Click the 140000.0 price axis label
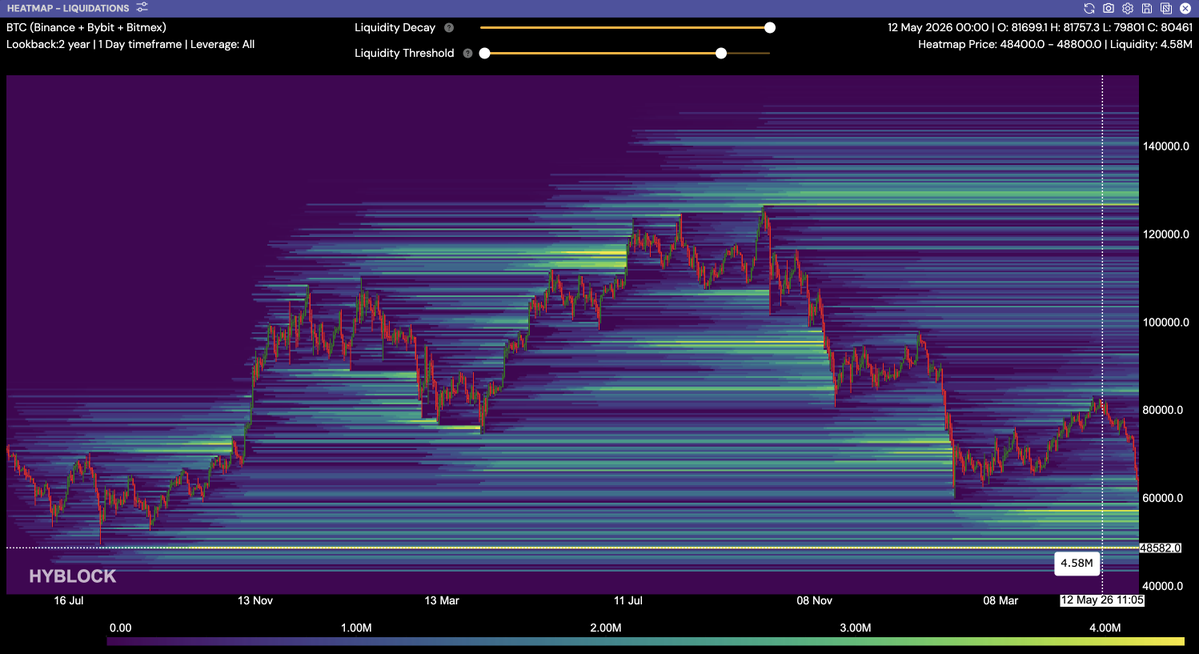Image resolution: width=1199 pixels, height=654 pixels. pyautogui.click(x=1166, y=146)
